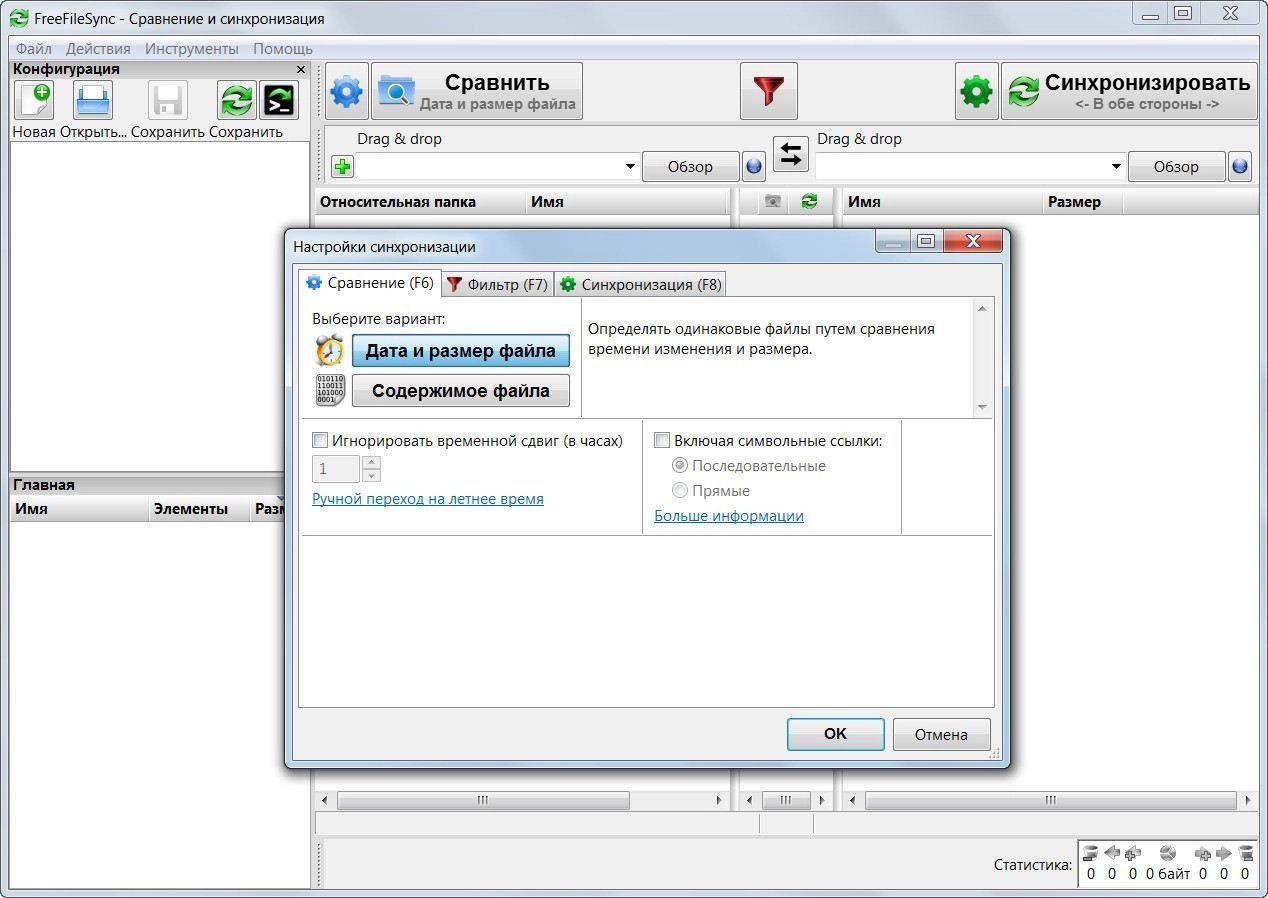The height and width of the screenshot is (898, 1268).
Task: Decrease the time shift hours spinner
Action: [371, 475]
